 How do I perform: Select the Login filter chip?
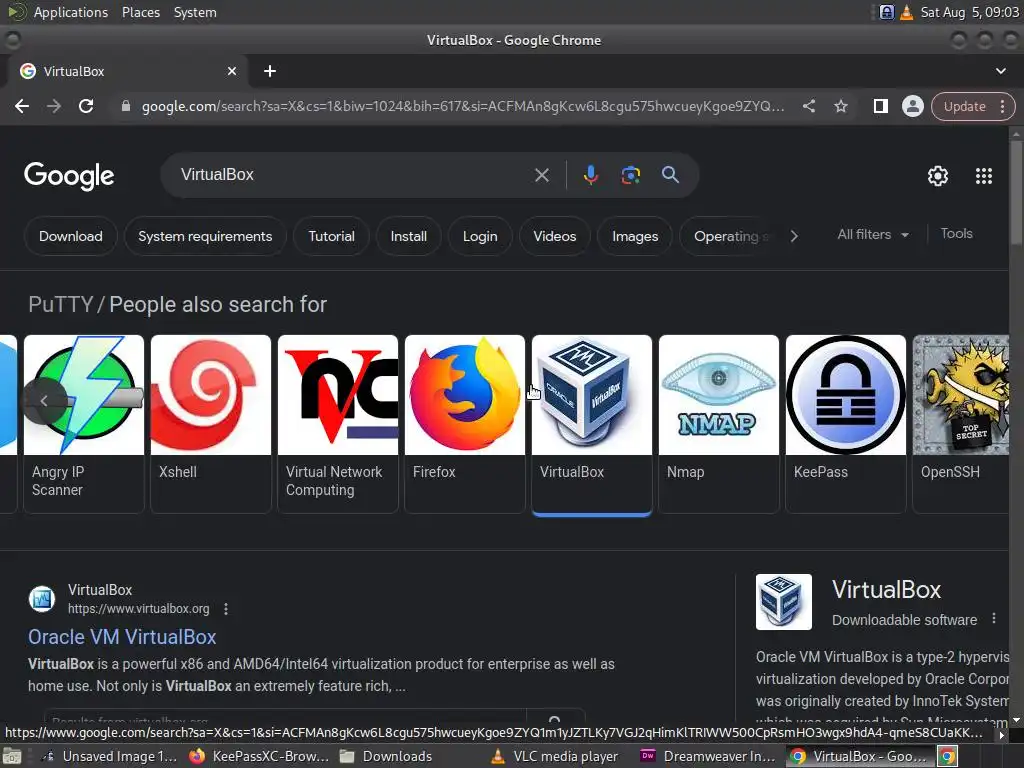(480, 236)
